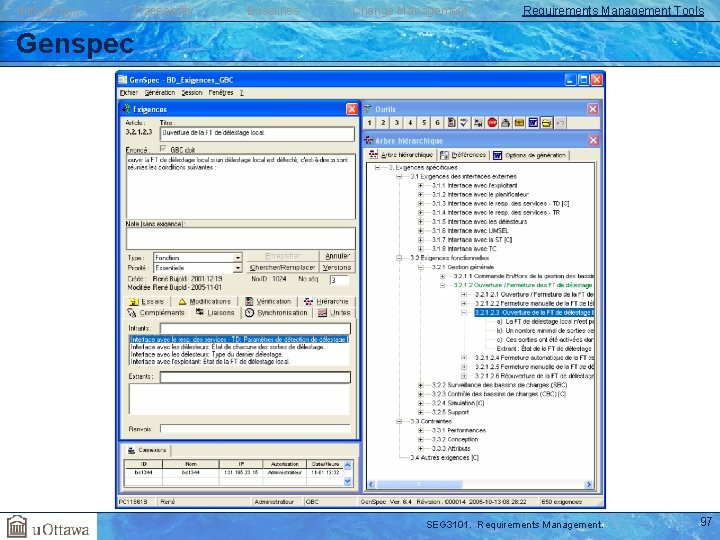Expand node 3.2.4 Simulation

pos(421,403)
